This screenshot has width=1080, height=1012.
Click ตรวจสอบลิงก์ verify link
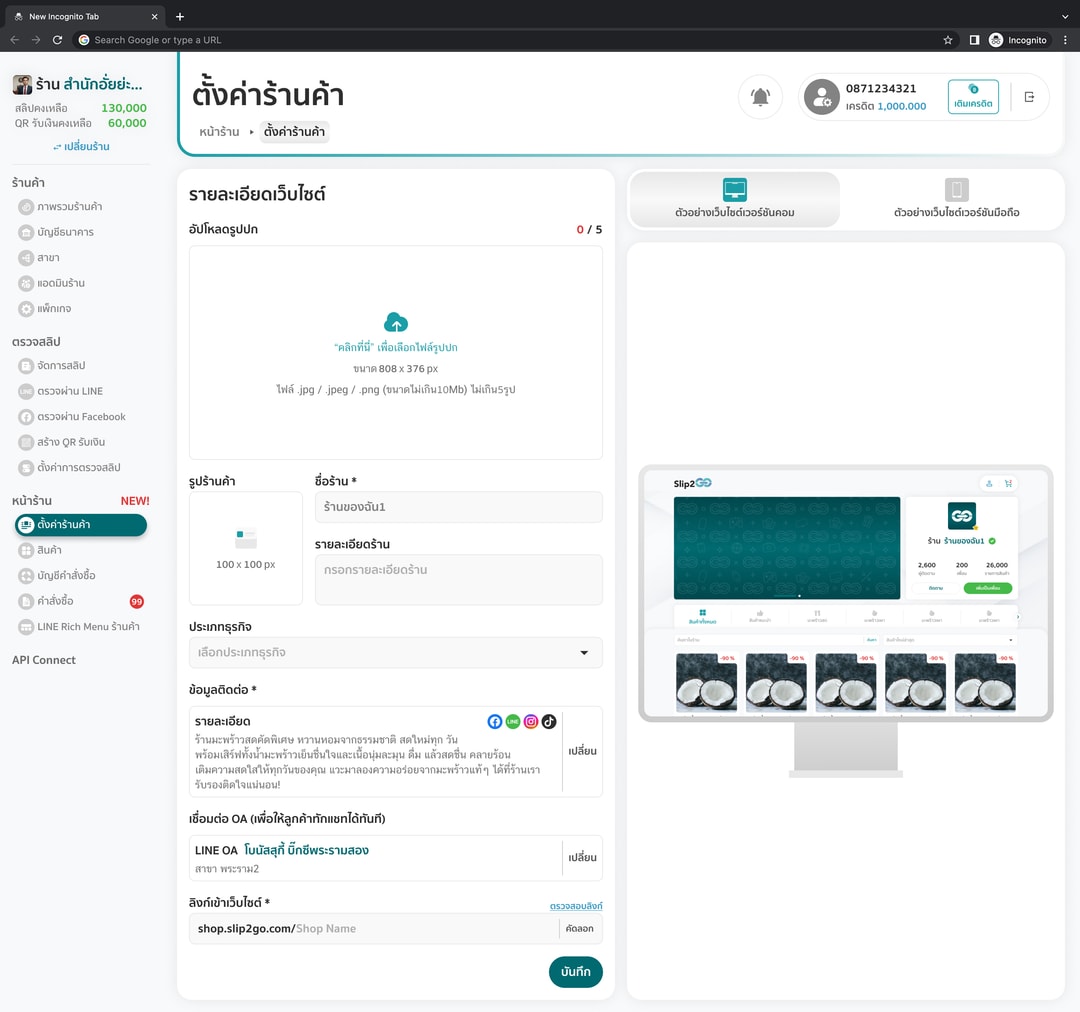pyautogui.click(x=575, y=906)
